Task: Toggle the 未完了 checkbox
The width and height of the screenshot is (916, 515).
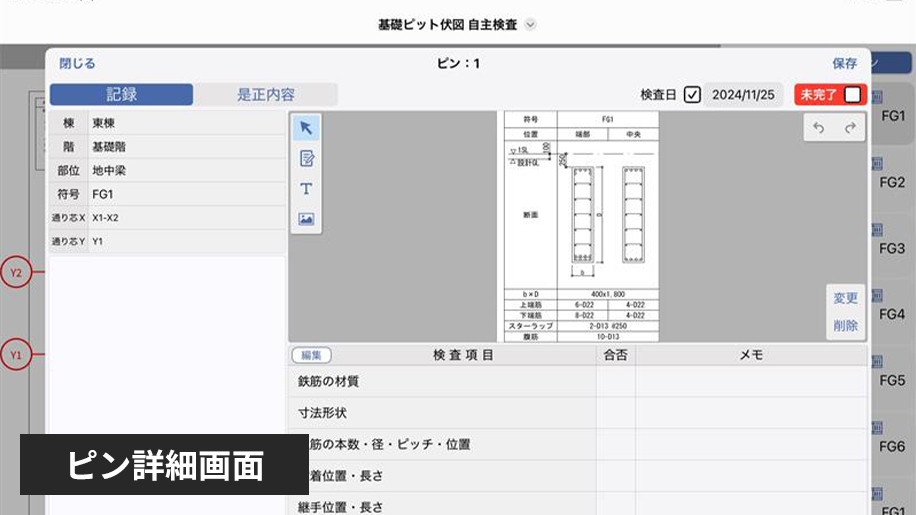Action: pos(851,95)
